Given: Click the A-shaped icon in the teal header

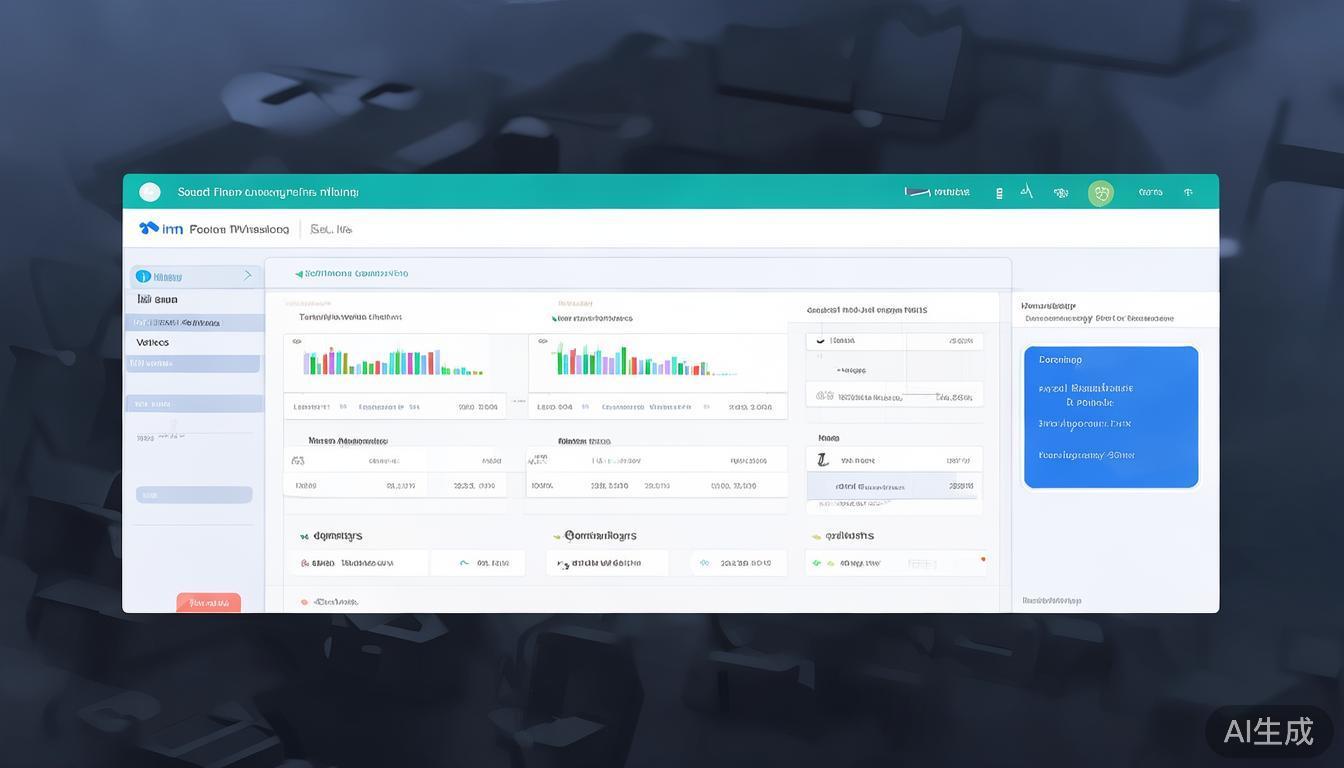Looking at the screenshot, I should tap(1026, 191).
